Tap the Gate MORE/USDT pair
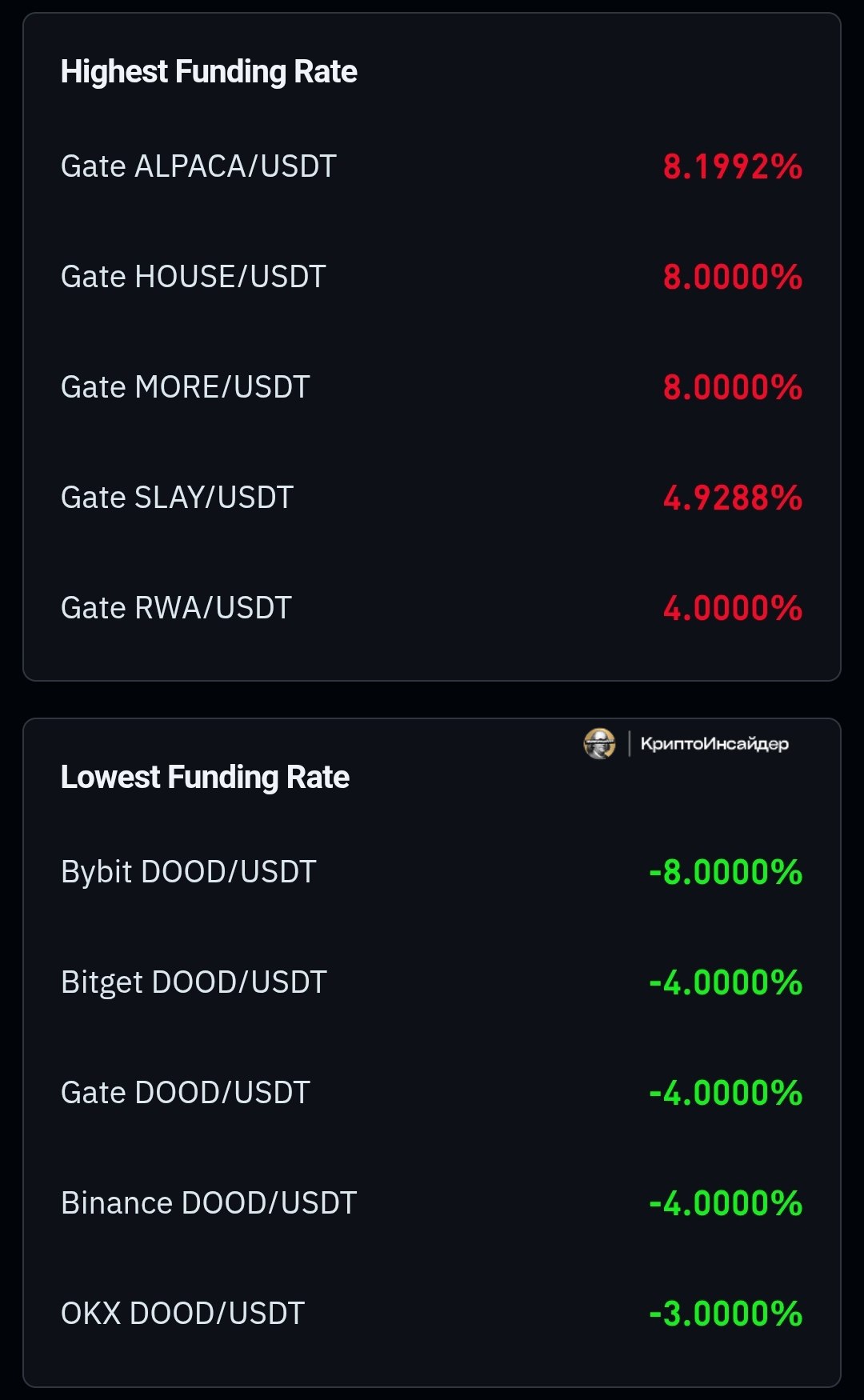 coord(185,387)
